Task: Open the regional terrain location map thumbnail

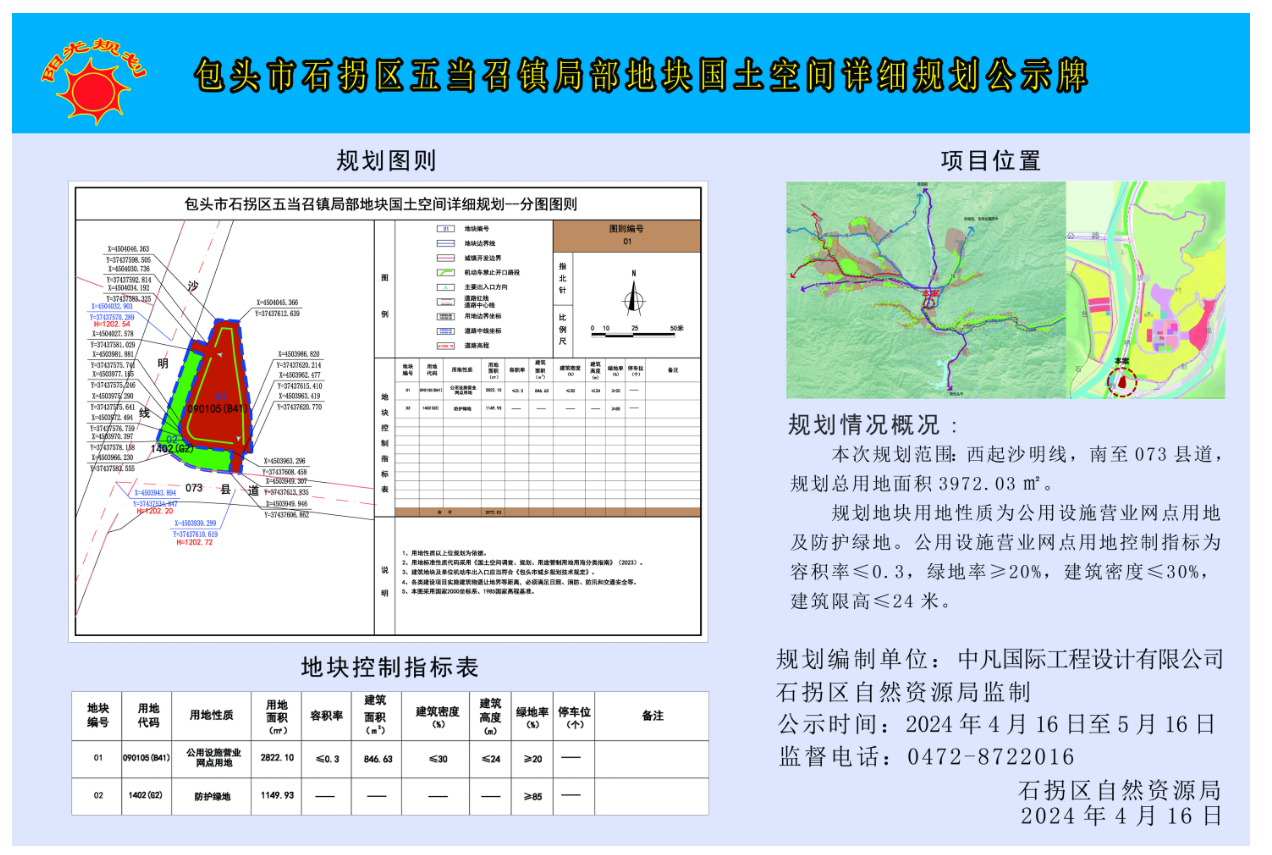Action: click(x=925, y=290)
